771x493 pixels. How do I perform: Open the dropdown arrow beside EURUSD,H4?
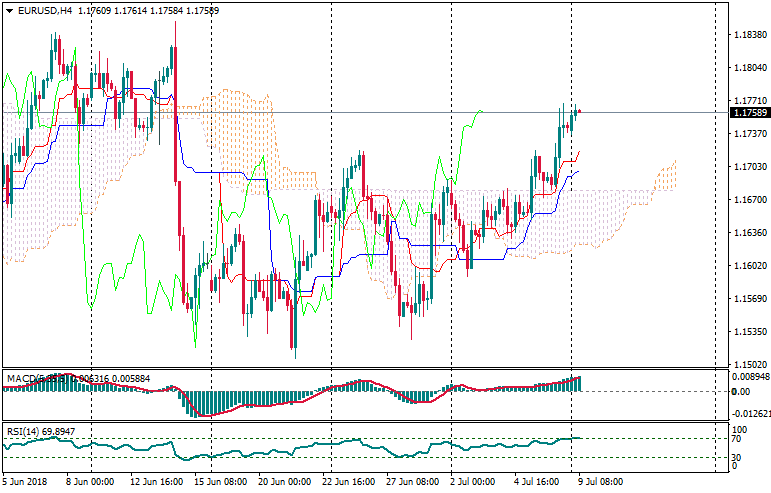tap(9, 10)
